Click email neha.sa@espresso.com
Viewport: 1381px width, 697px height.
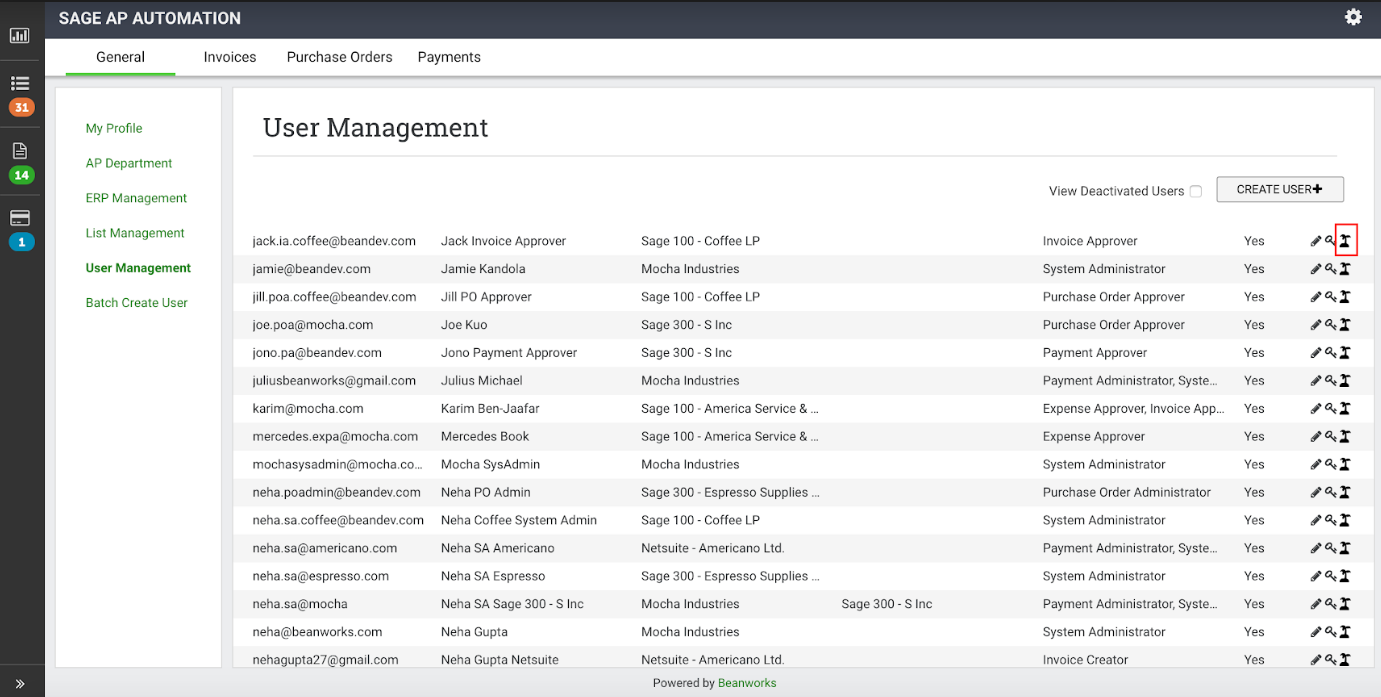(x=321, y=576)
